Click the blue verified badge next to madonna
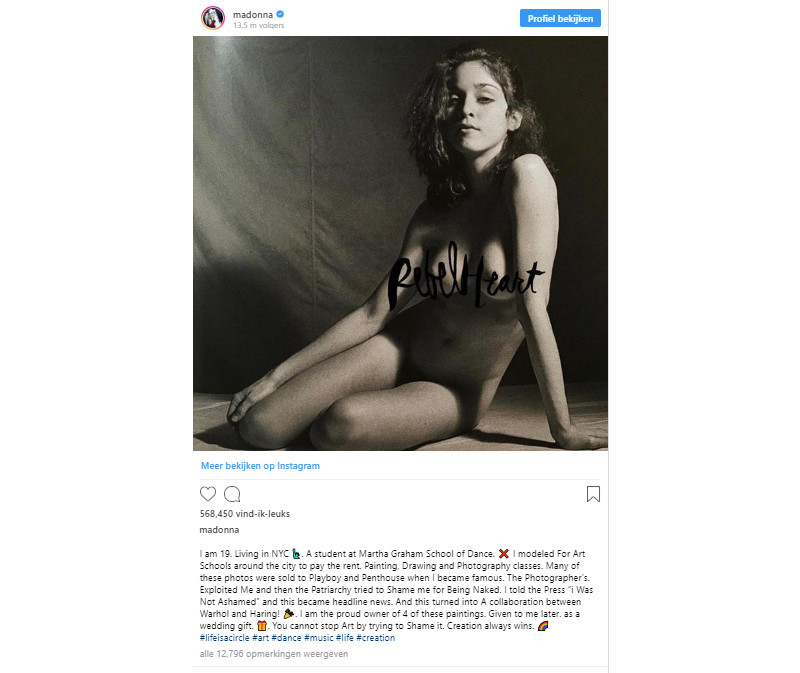800x673 pixels. [280, 14]
